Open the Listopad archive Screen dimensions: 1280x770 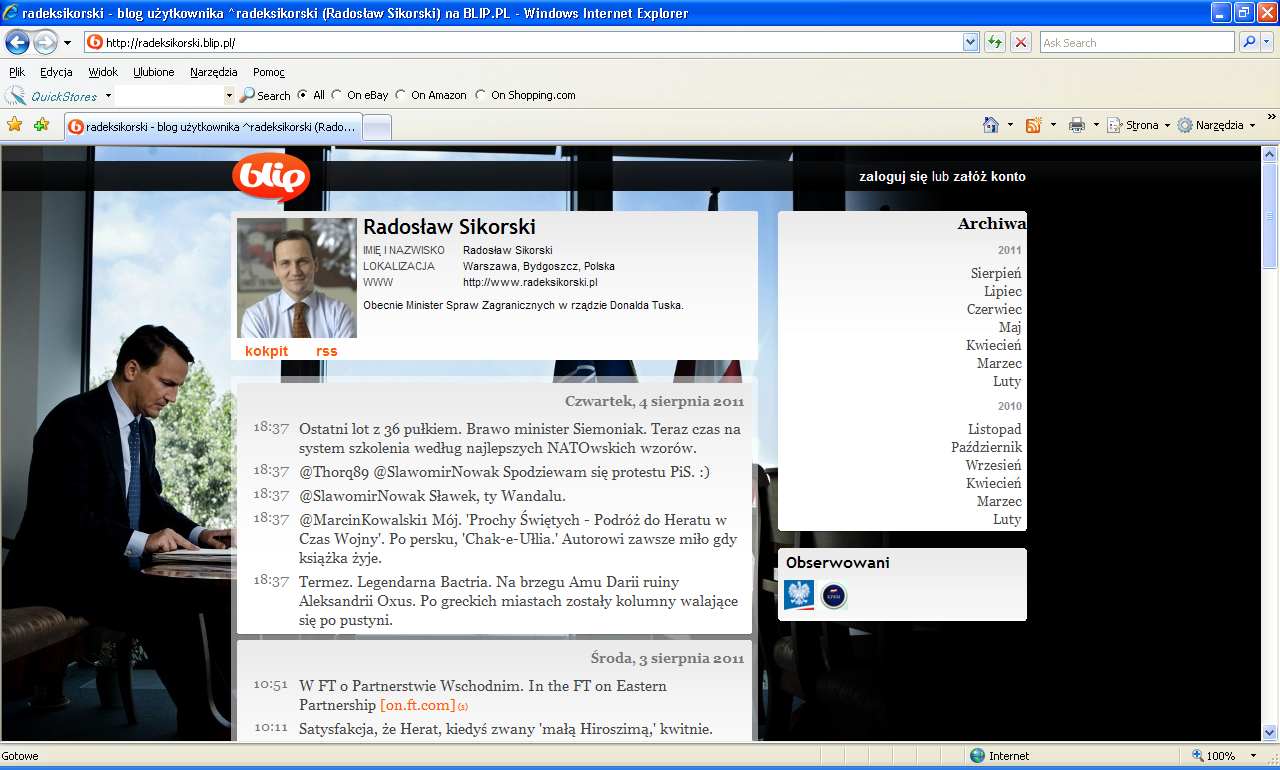(995, 429)
